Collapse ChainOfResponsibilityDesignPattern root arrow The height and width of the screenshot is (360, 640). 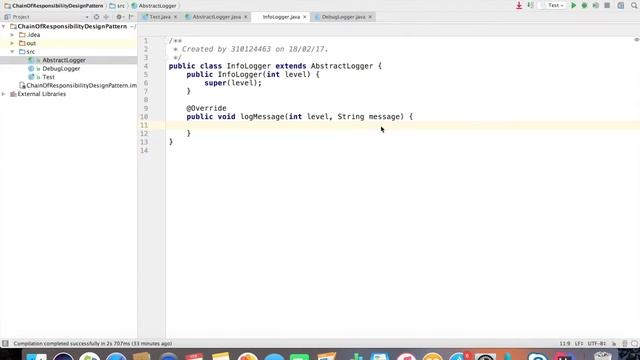[x=4, y=26]
